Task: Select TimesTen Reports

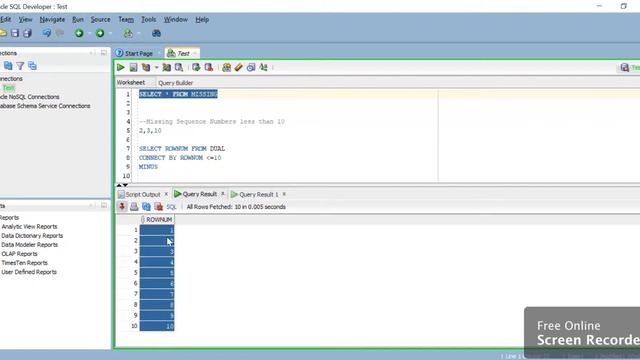Action: (x=24, y=263)
